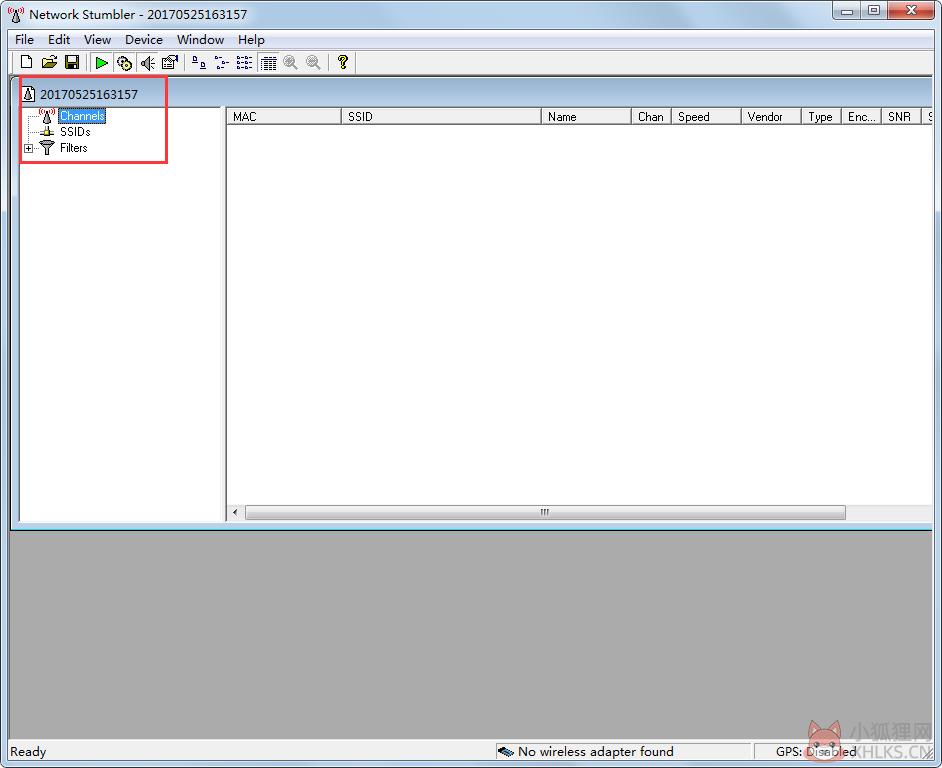Select Filters in the tree
The image size is (942, 768).
[x=73, y=148]
